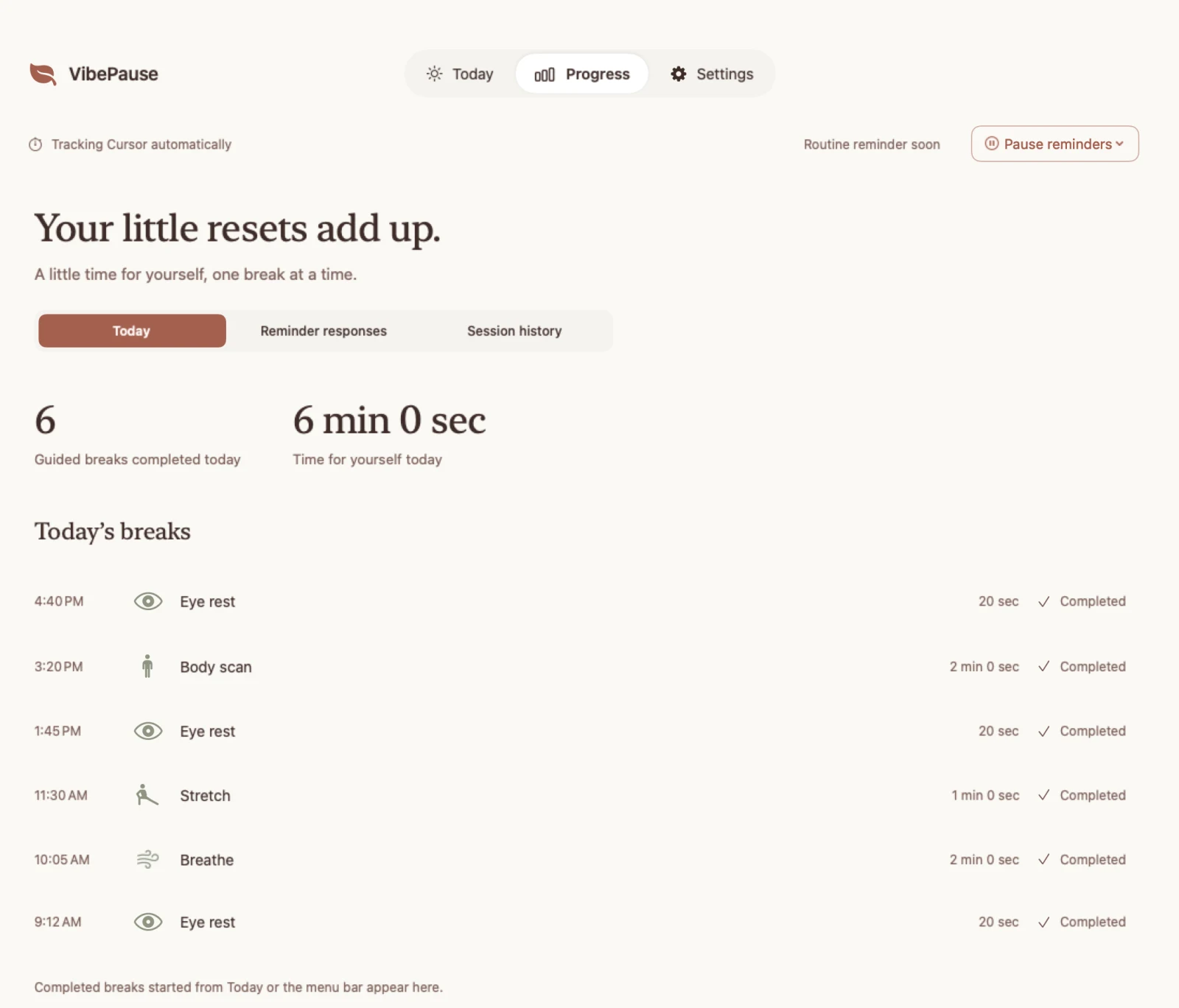Switch to Session history view

coord(514,331)
